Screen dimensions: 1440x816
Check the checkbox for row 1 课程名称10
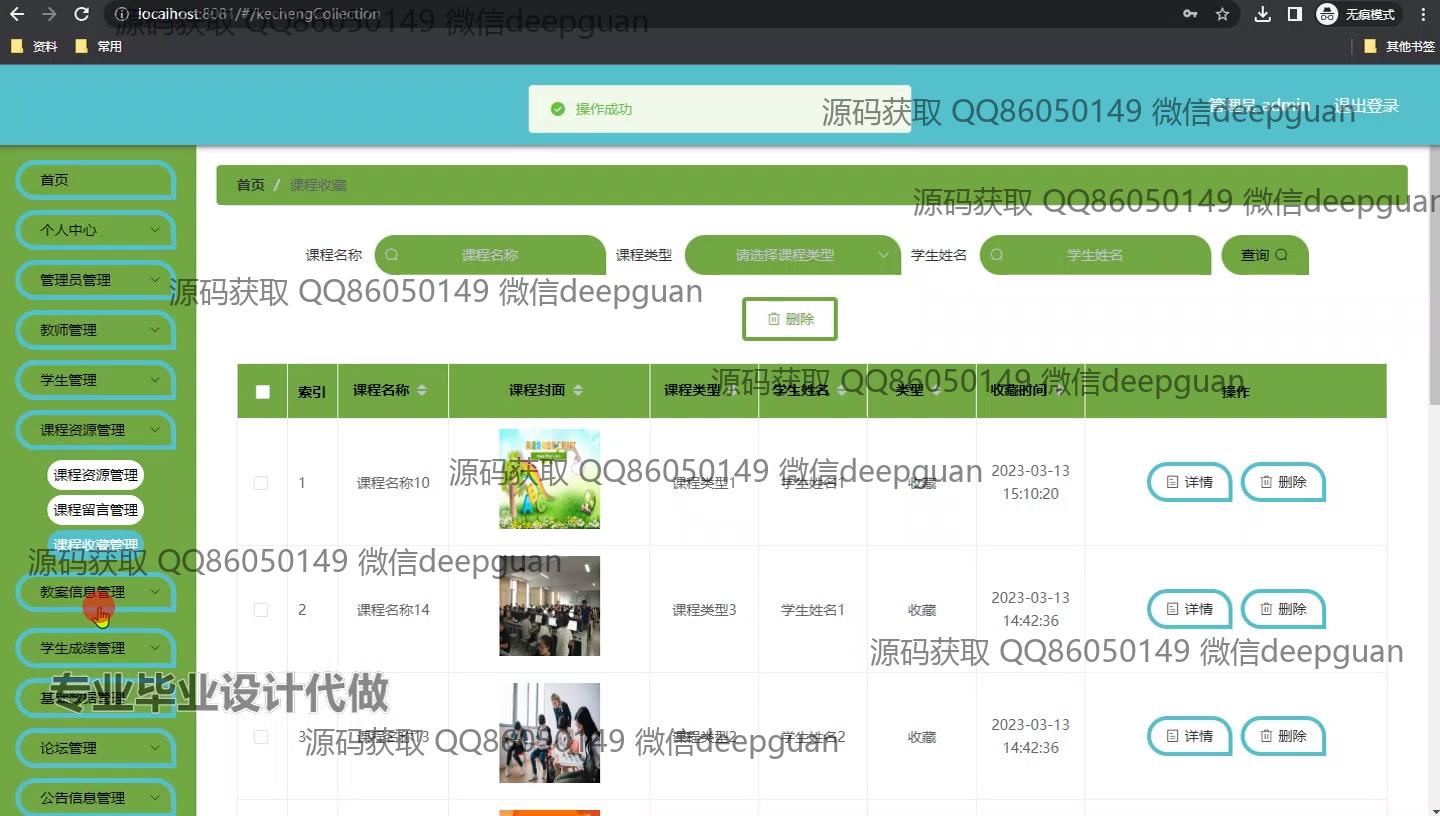coord(261,482)
